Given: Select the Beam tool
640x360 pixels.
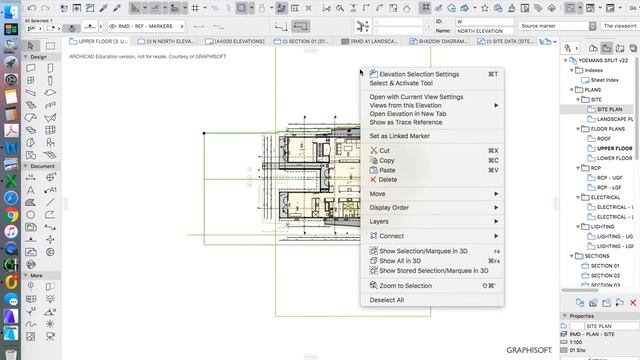Looking at the screenshot, I should [x=31, y=93].
